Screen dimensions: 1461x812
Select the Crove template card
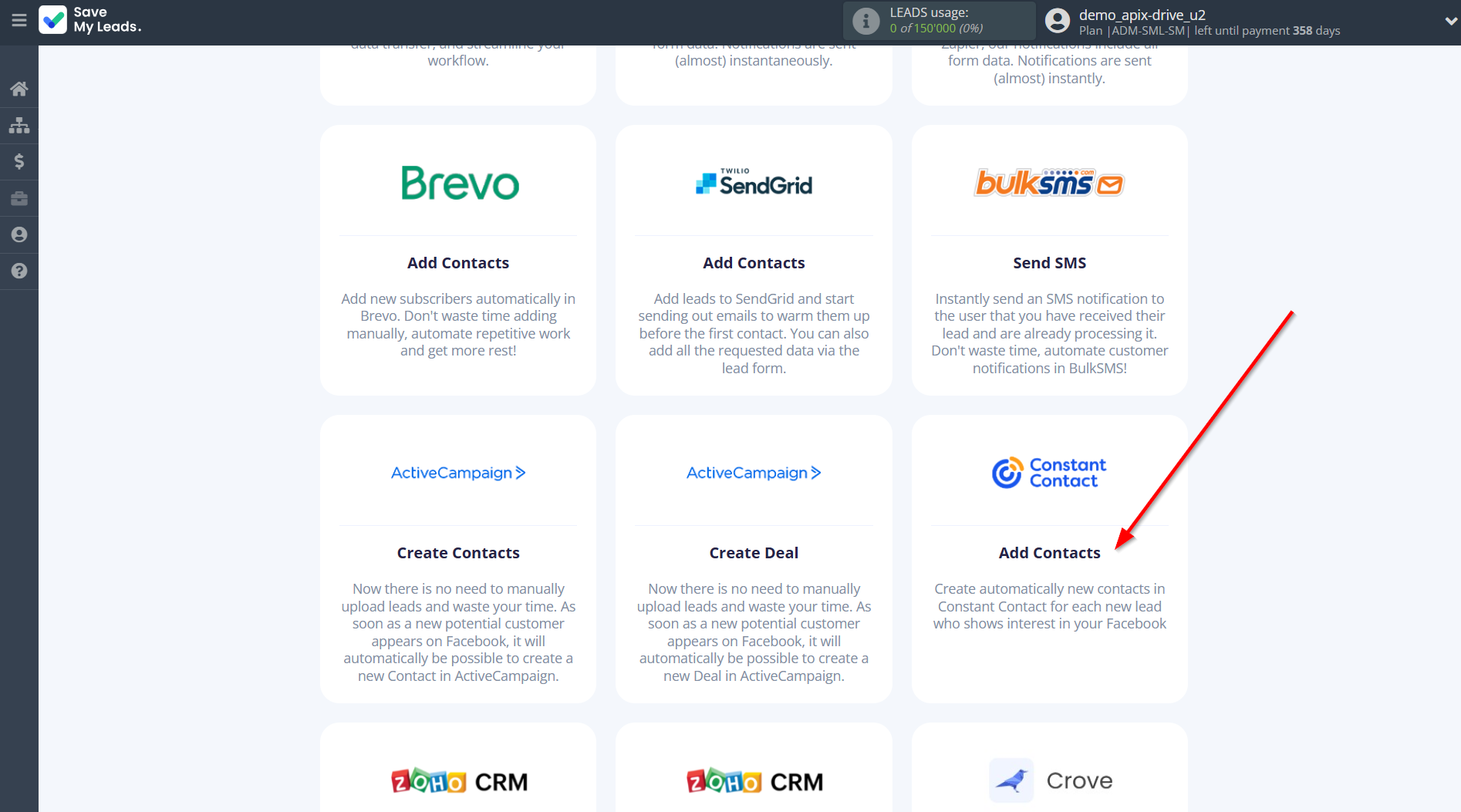[x=1049, y=780]
